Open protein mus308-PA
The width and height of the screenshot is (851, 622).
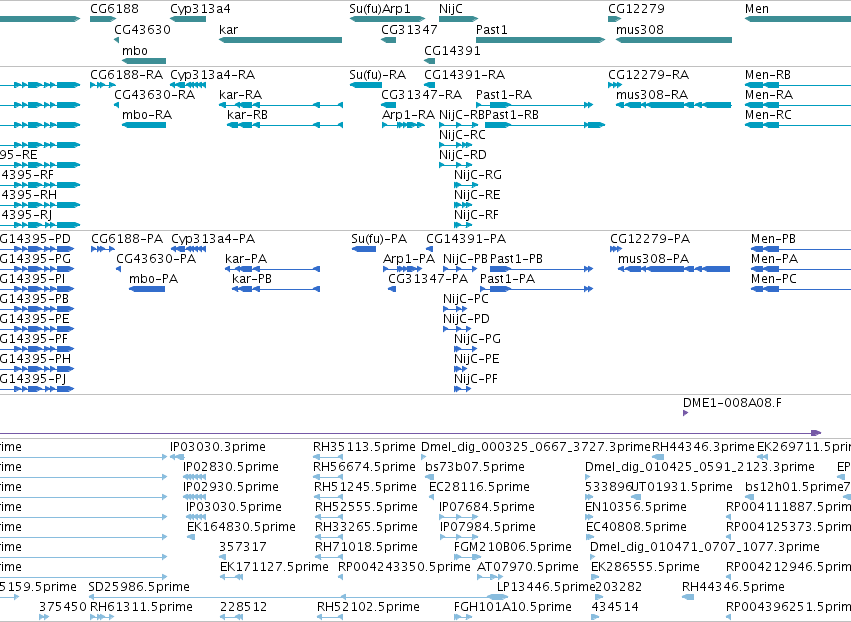click(x=653, y=259)
